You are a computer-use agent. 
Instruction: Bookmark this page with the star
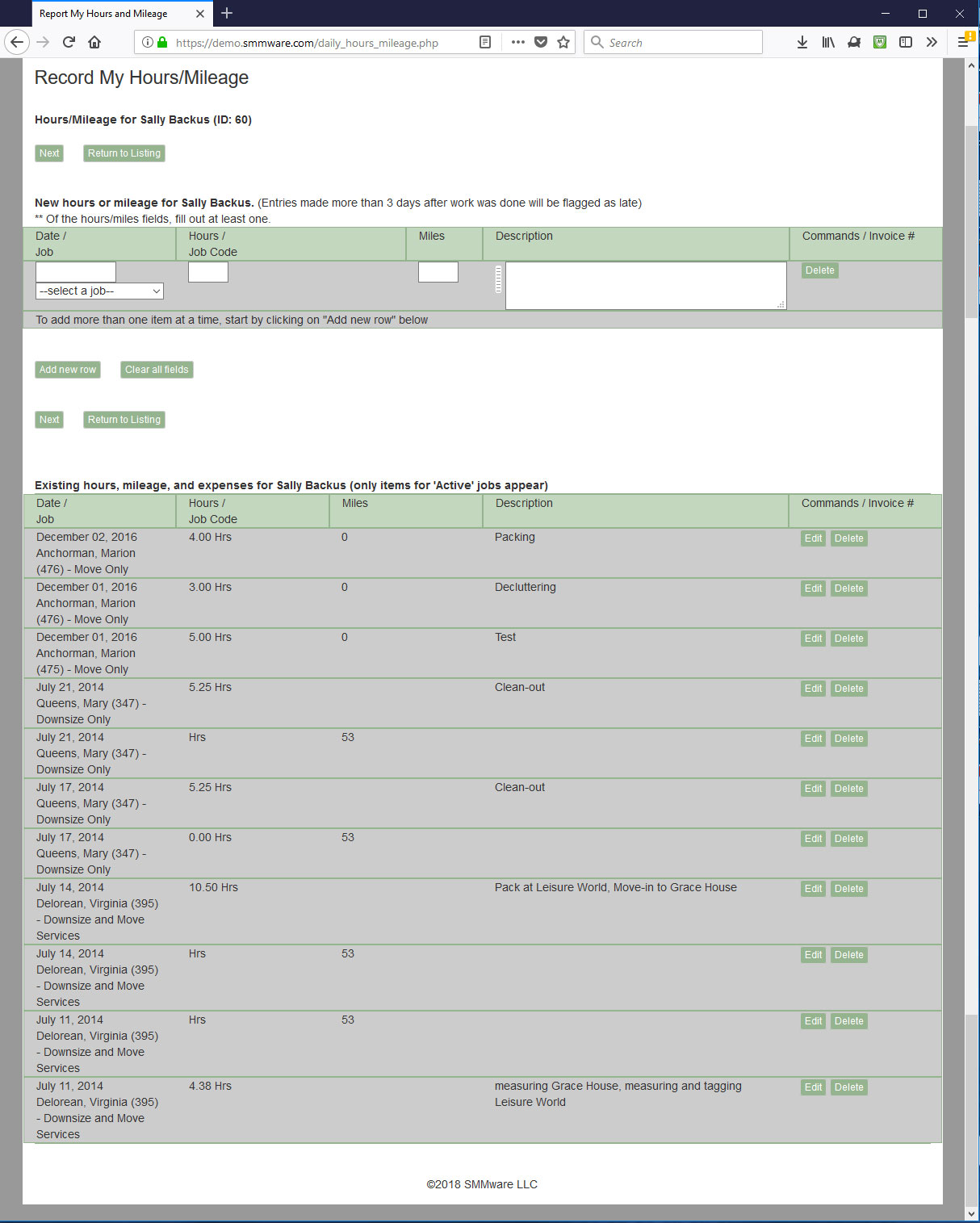pyautogui.click(x=563, y=42)
